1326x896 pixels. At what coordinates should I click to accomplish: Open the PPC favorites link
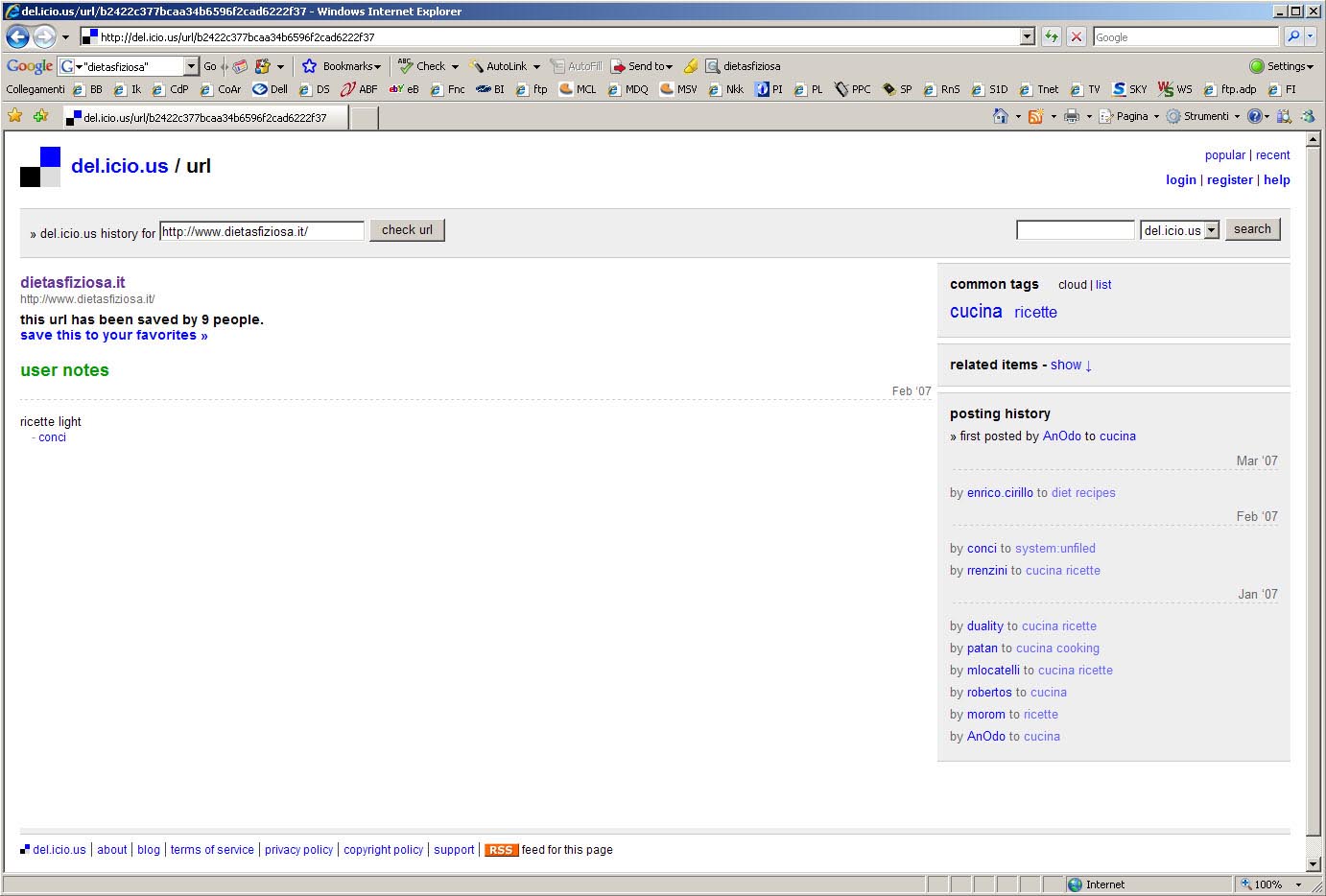click(852, 89)
